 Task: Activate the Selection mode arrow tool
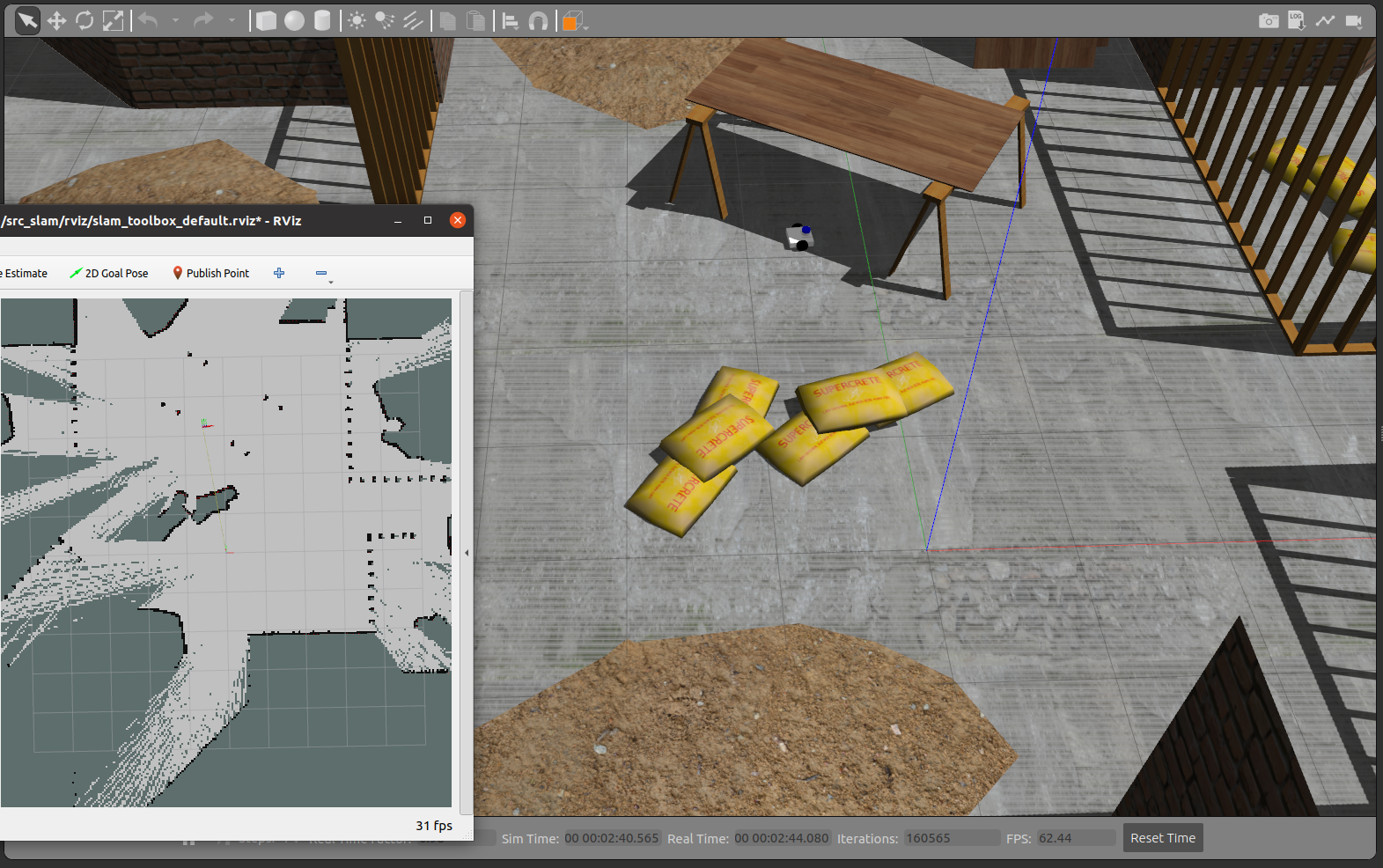pyautogui.click(x=28, y=20)
